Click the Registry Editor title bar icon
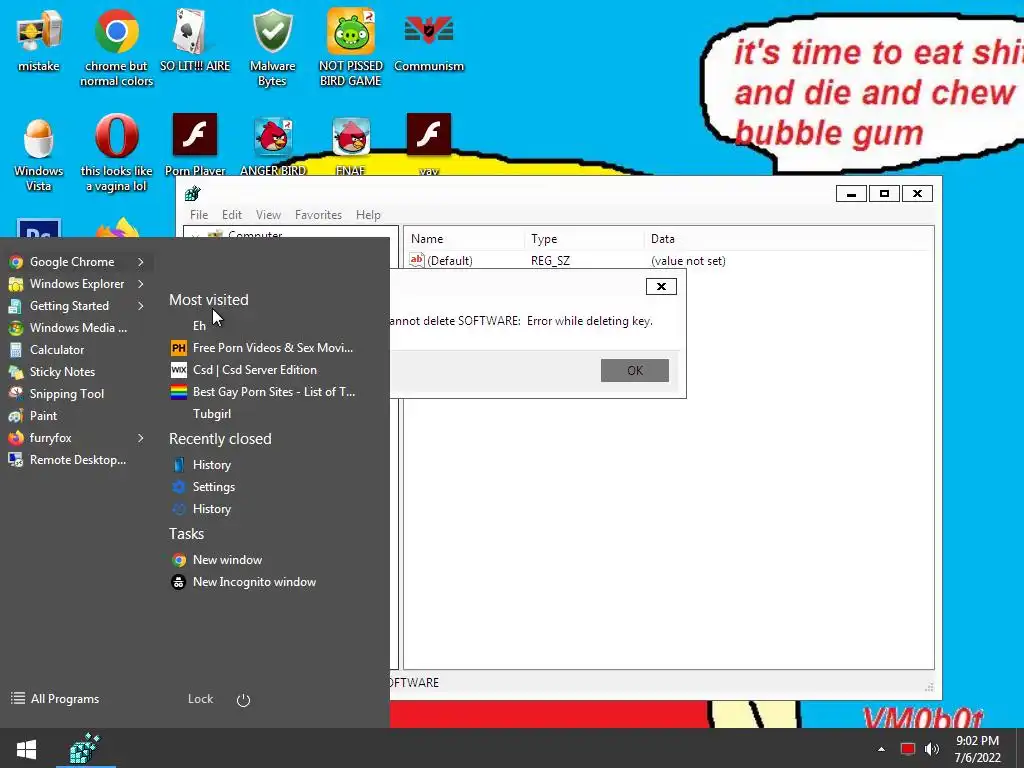Image resolution: width=1024 pixels, height=768 pixels. pyautogui.click(x=192, y=193)
